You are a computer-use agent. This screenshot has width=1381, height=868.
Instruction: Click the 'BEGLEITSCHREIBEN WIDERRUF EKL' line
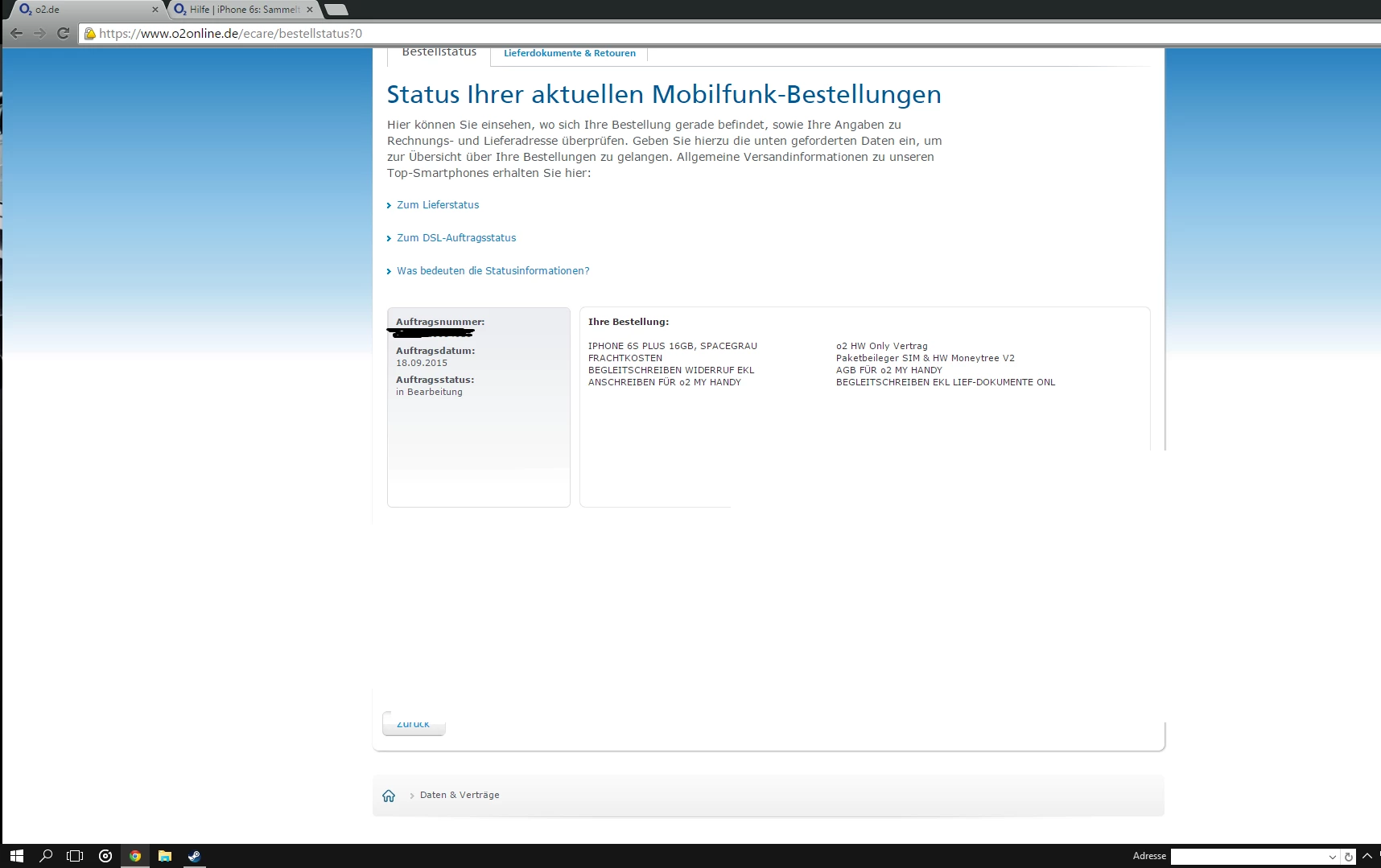[x=671, y=370]
